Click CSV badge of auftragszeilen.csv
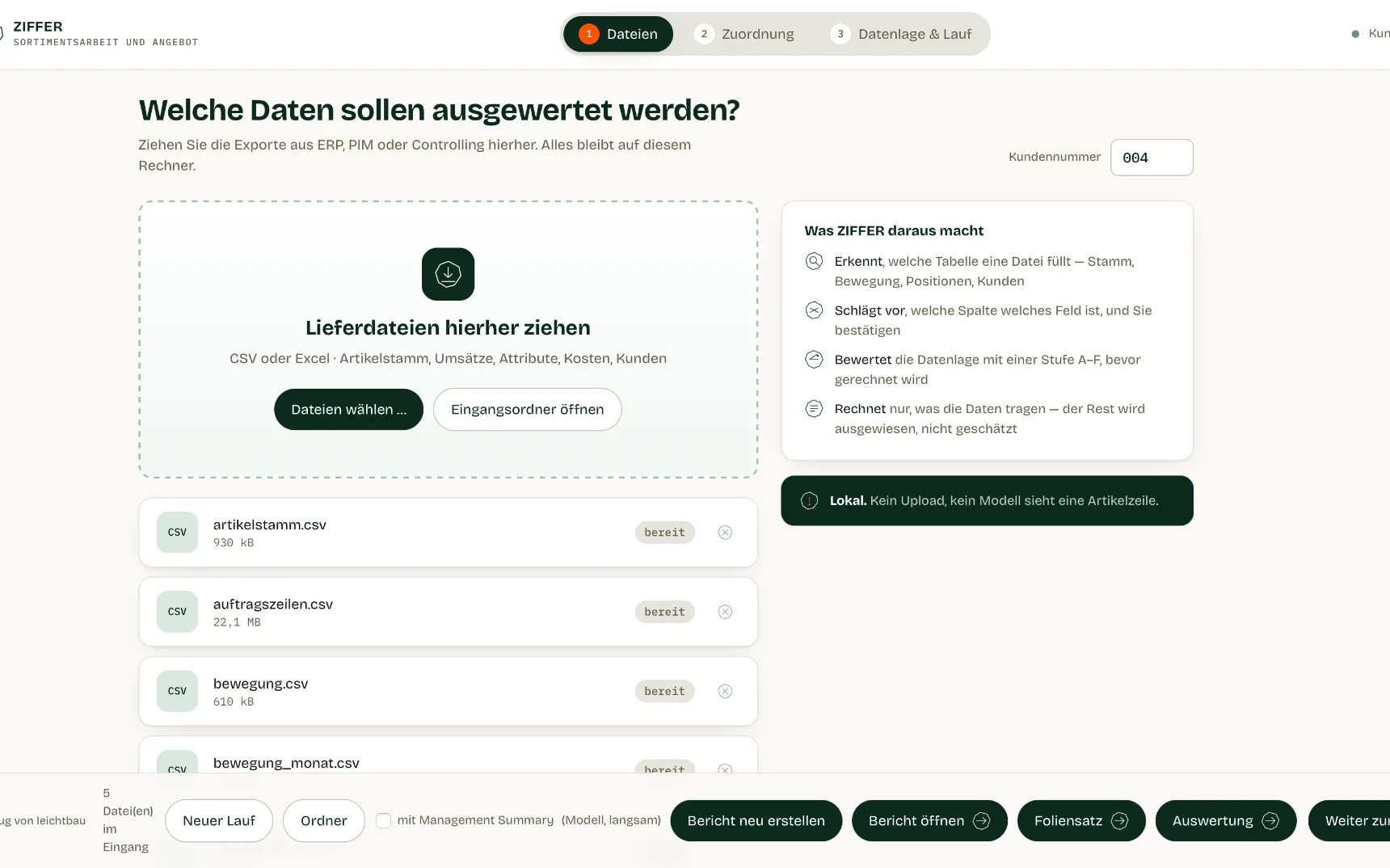 click(177, 612)
